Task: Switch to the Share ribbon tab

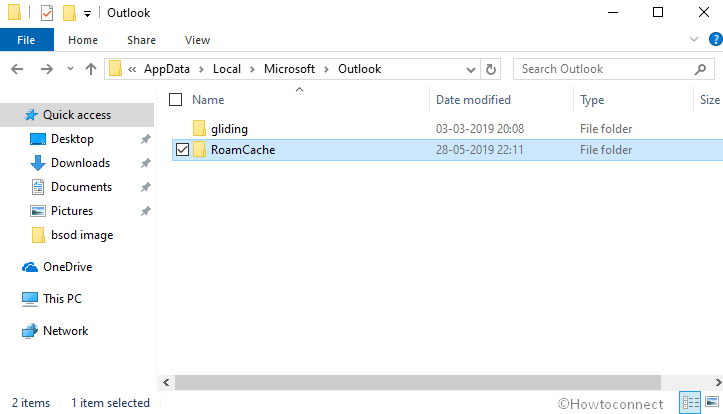Action: (141, 40)
